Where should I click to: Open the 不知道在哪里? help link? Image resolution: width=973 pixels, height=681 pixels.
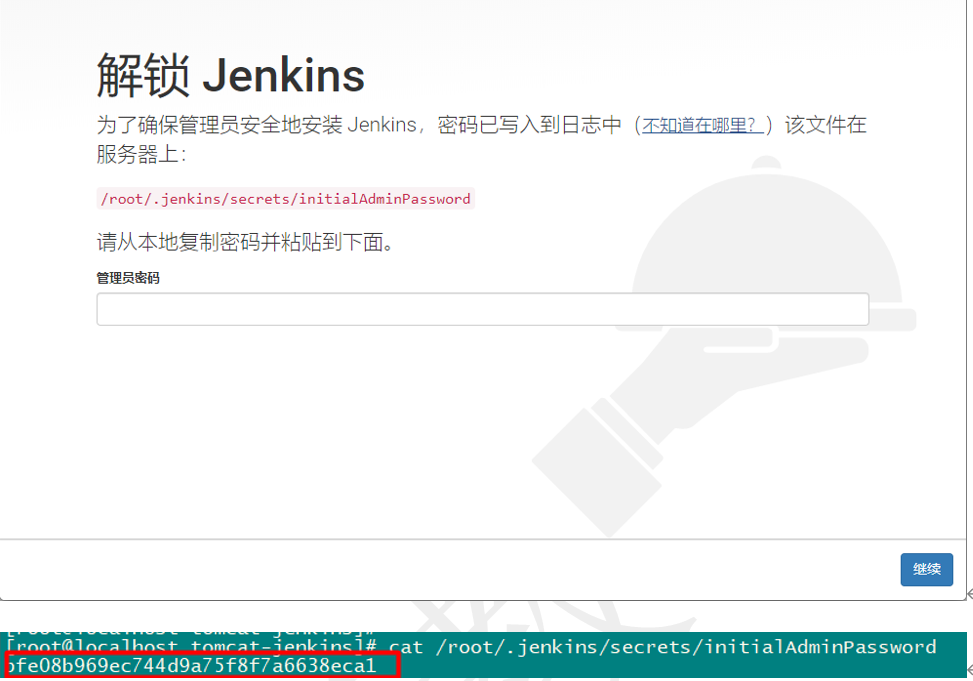pyautogui.click(x=702, y=125)
